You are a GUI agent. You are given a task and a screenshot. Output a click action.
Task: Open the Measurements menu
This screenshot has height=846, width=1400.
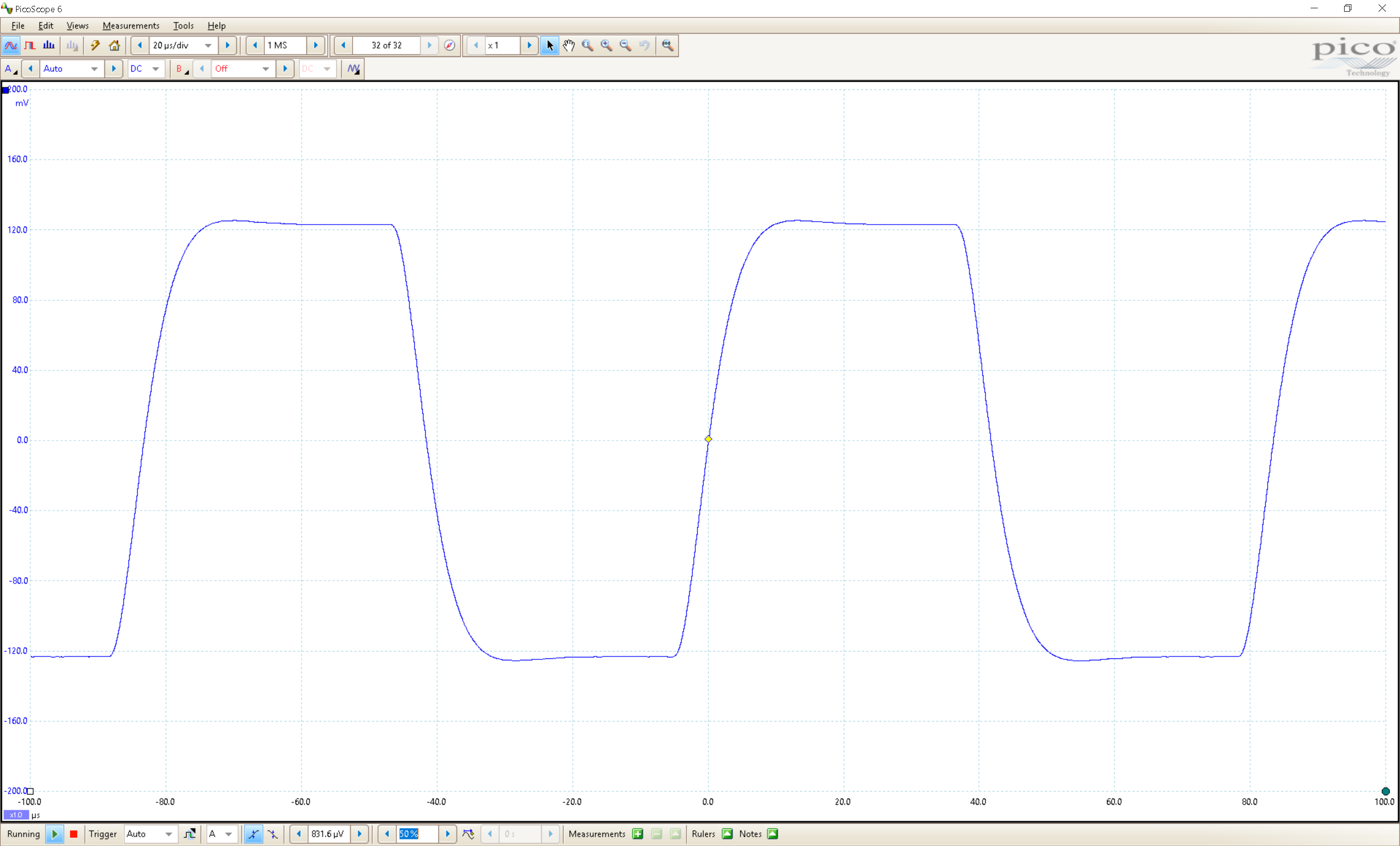(131, 26)
